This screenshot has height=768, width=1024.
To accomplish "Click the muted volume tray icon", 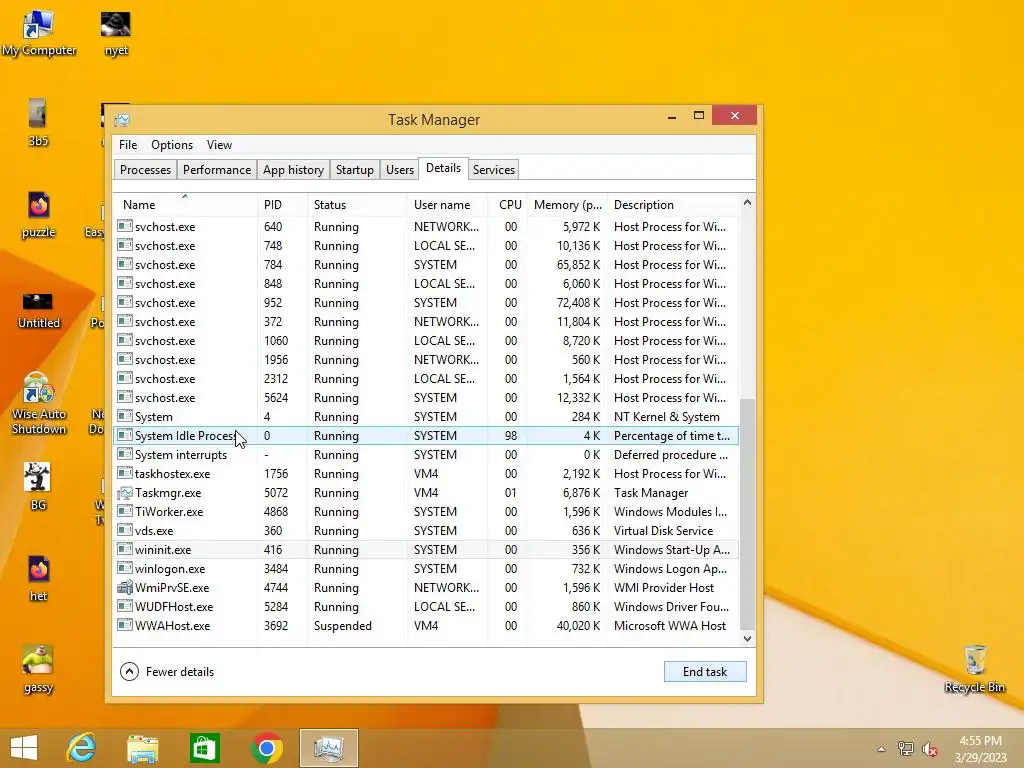I will (930, 749).
